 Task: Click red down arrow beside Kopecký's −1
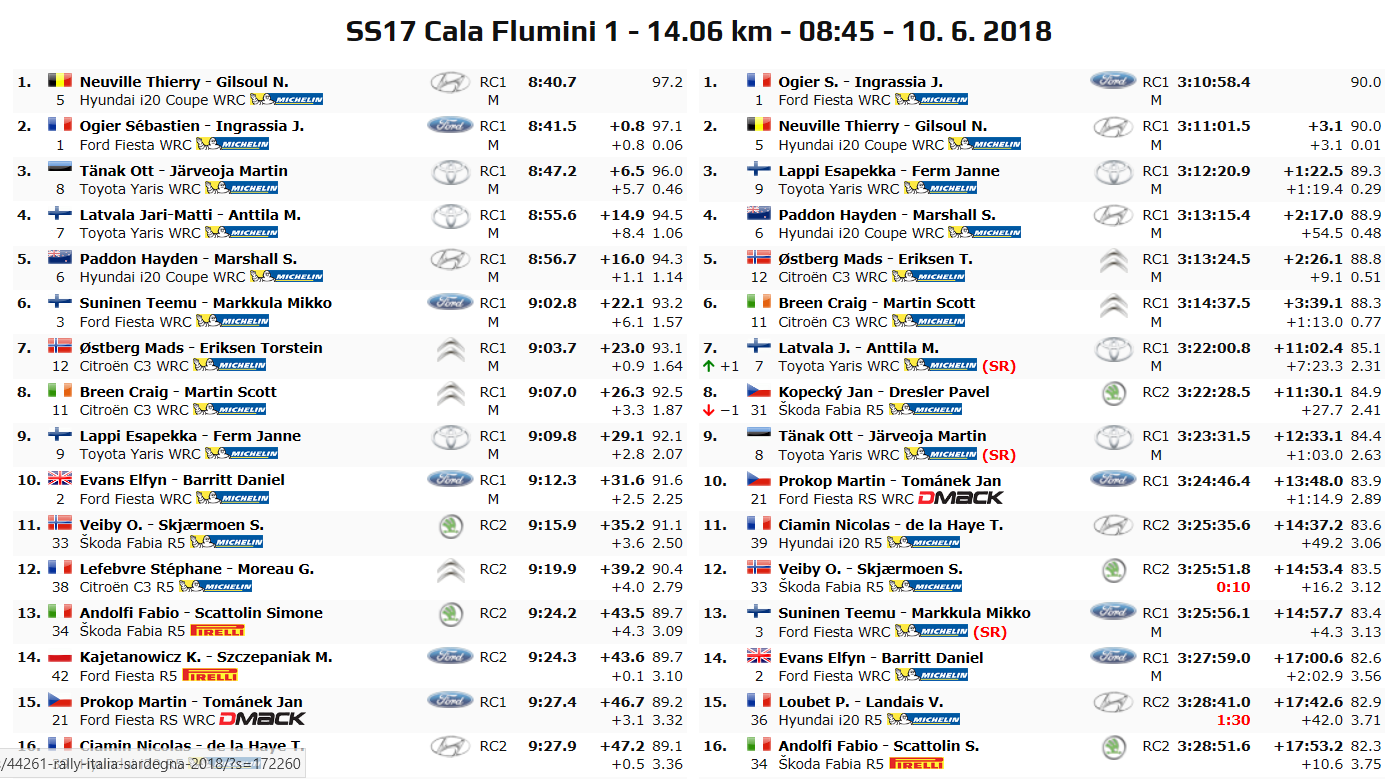709,410
